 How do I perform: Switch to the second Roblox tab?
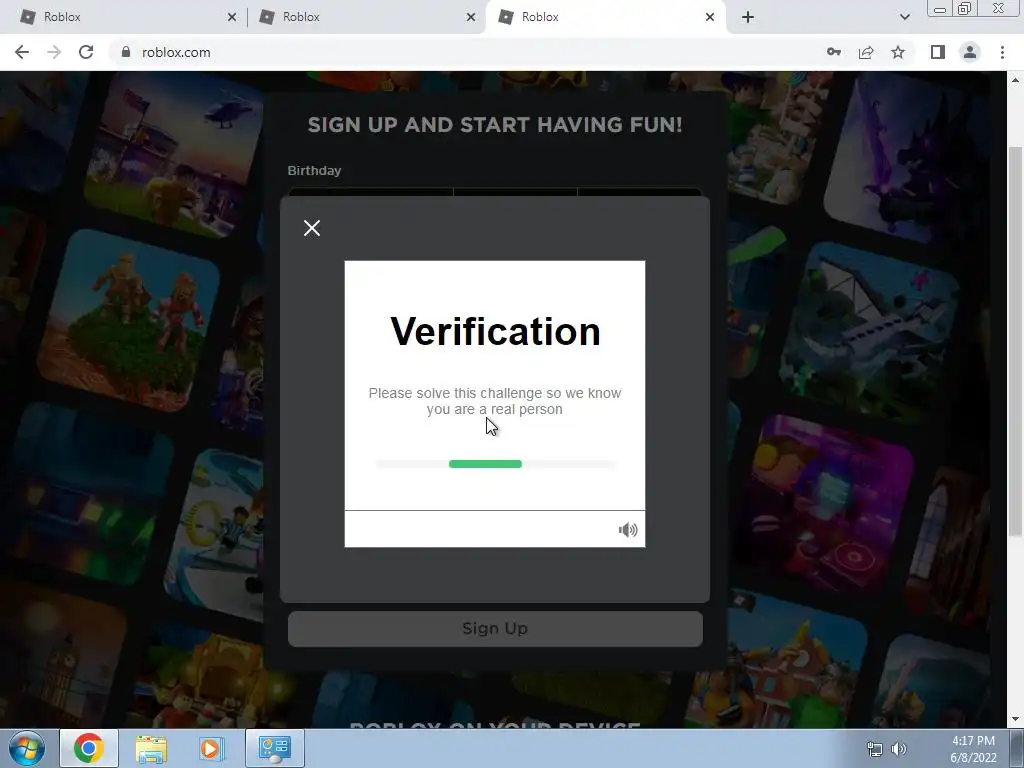point(366,17)
